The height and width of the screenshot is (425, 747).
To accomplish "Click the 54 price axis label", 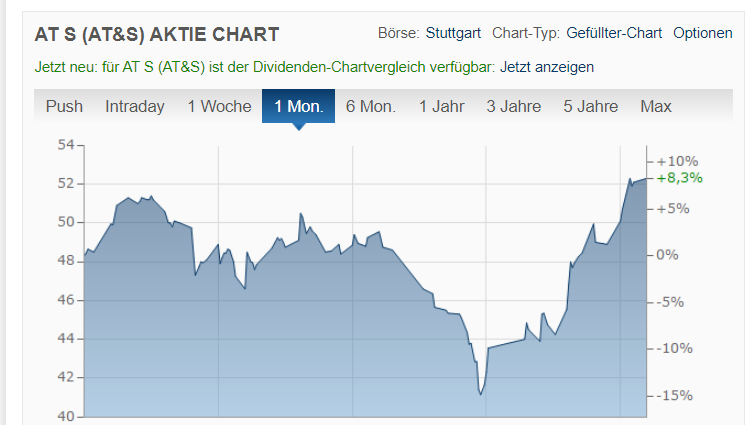I will [67, 146].
